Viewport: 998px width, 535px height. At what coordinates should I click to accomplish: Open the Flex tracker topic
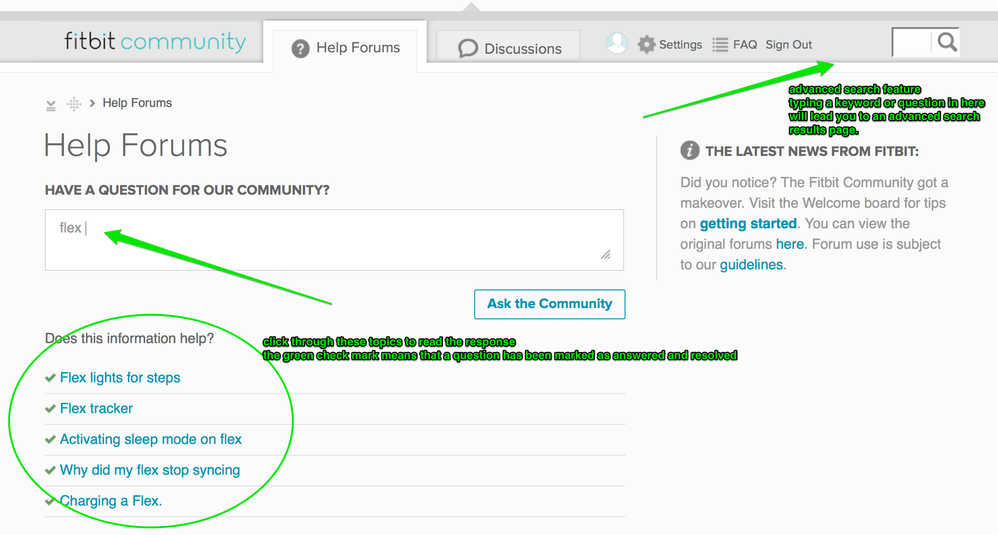[96, 408]
